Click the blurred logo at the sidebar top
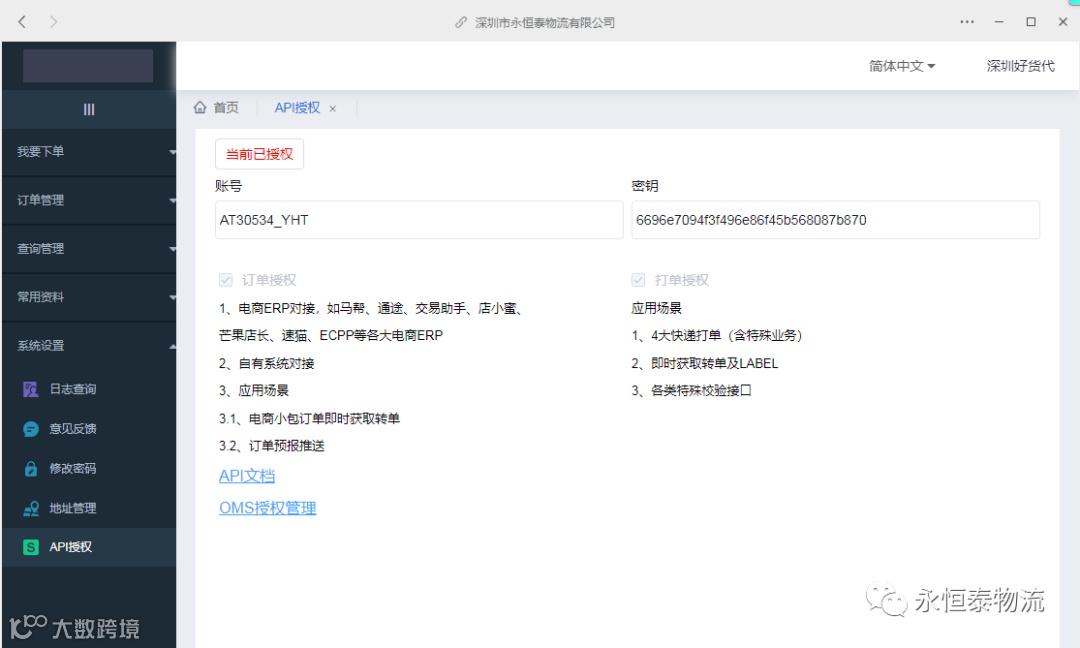This screenshot has width=1080, height=648. (x=88, y=65)
